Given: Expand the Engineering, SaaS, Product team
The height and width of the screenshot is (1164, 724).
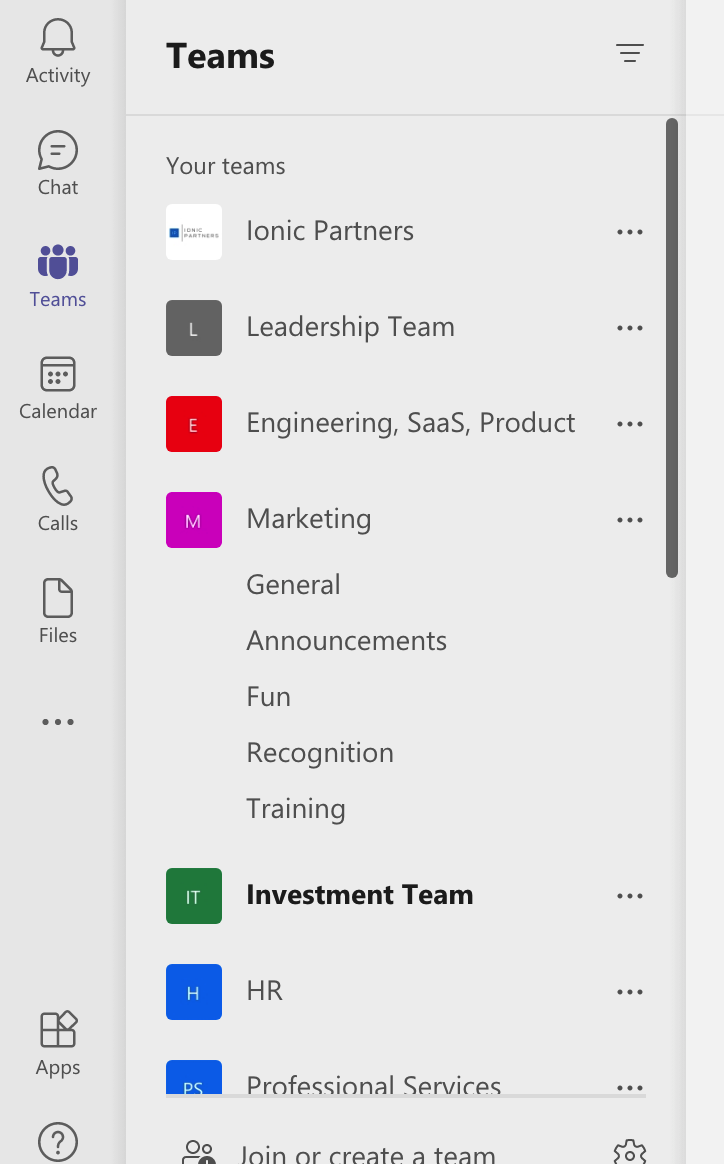Looking at the screenshot, I should pos(410,423).
